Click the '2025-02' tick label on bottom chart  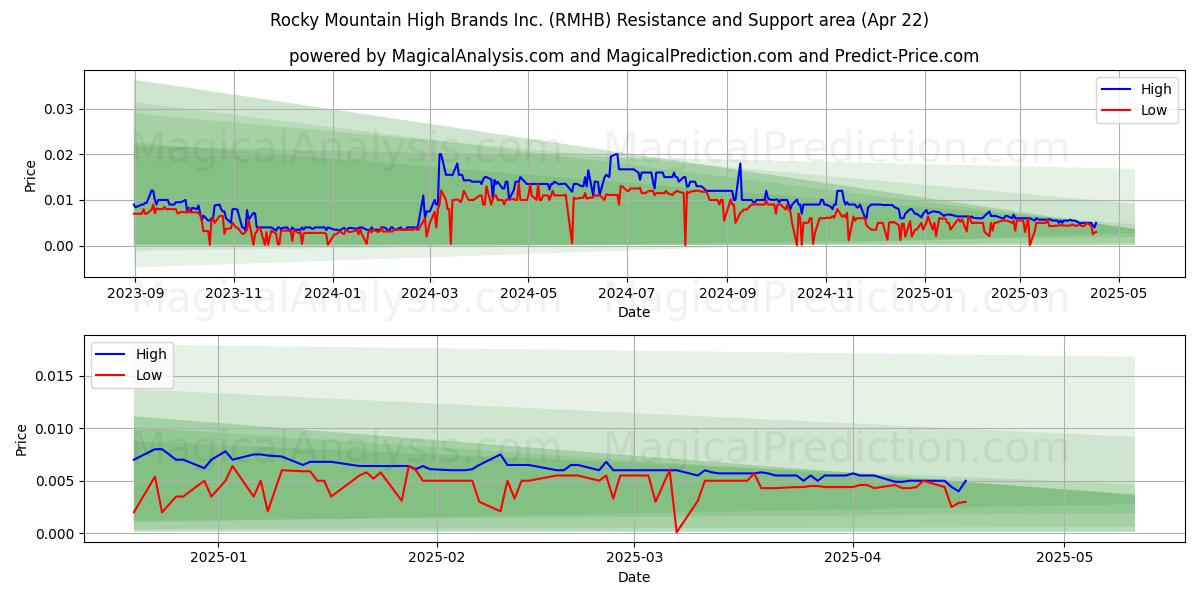coord(438,559)
